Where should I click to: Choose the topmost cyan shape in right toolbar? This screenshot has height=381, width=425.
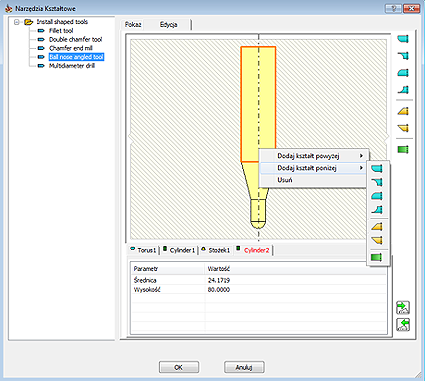point(403,39)
